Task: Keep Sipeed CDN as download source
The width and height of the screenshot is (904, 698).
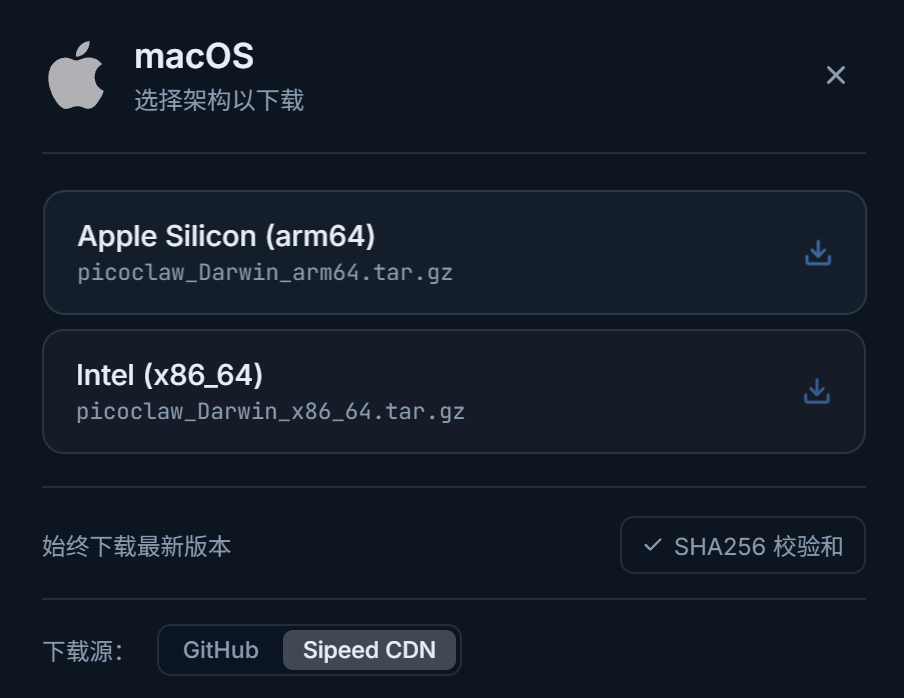Action: point(370,650)
